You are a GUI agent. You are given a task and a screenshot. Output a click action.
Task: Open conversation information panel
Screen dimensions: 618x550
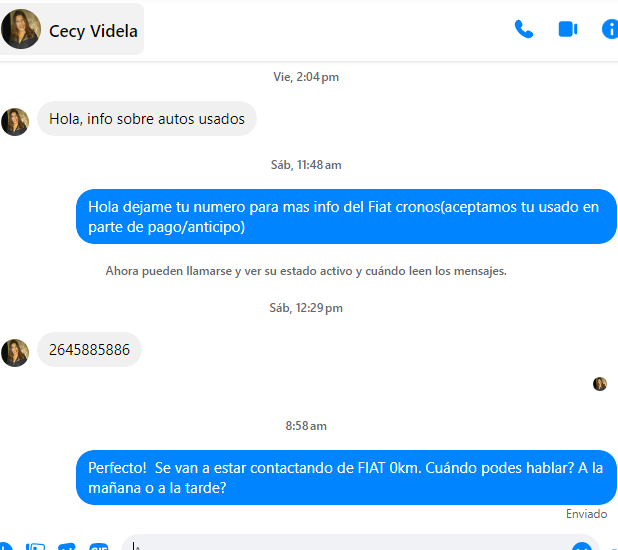click(609, 30)
